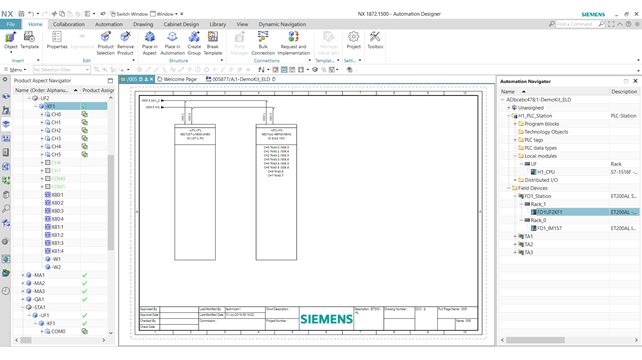The width and height of the screenshot is (642, 360).
Task: Click the Description column header
Action: [624, 92]
